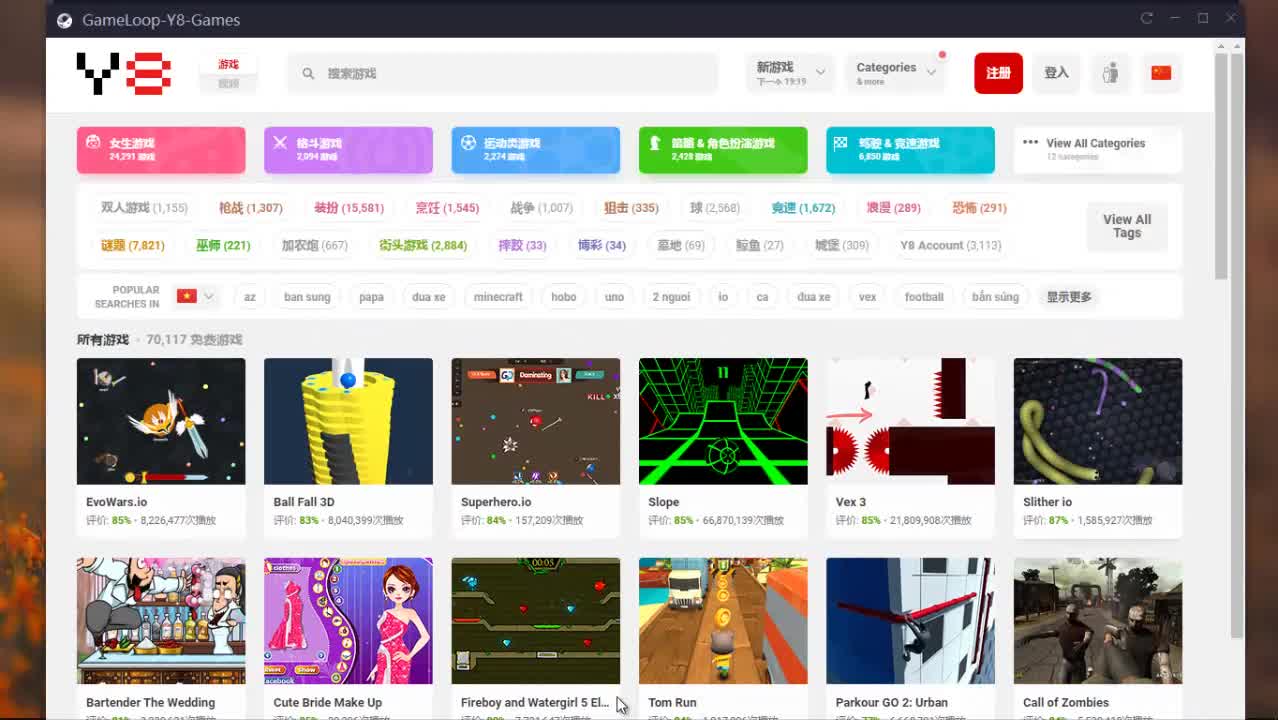Focus the 搜索游戏 search field
This screenshot has height=720, width=1278.
click(503, 73)
